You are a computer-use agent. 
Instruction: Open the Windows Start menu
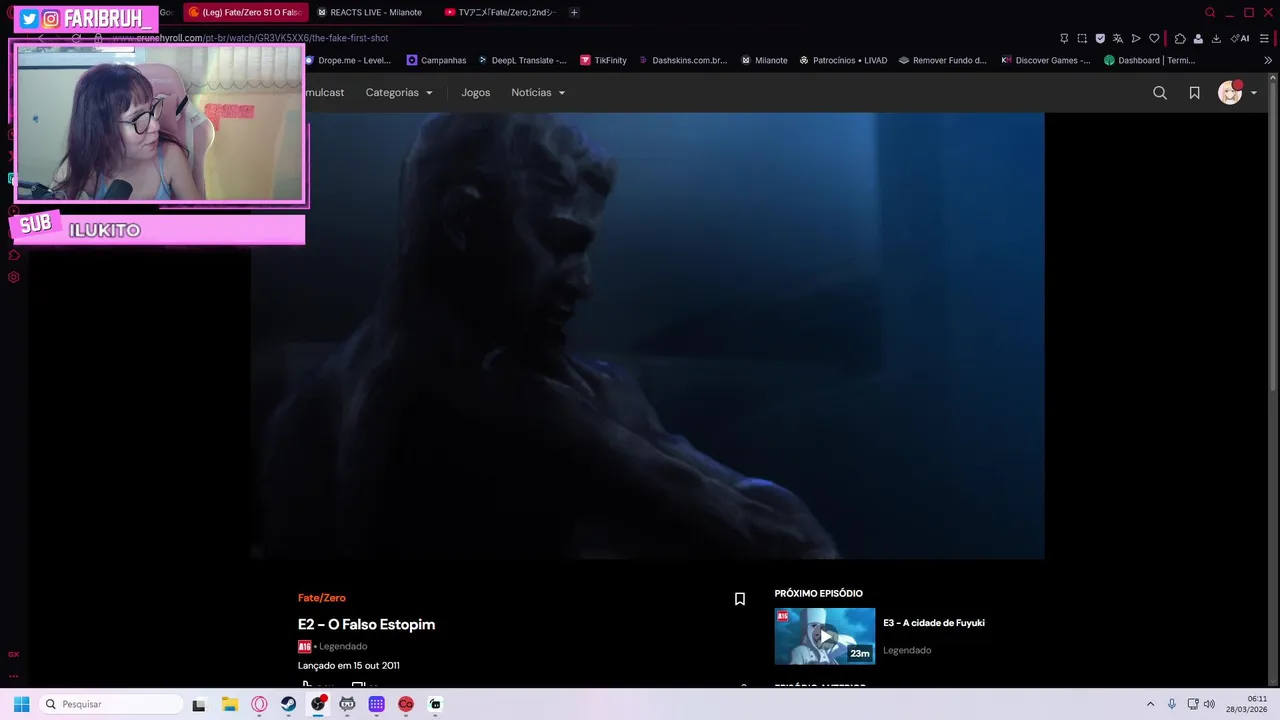[21, 704]
